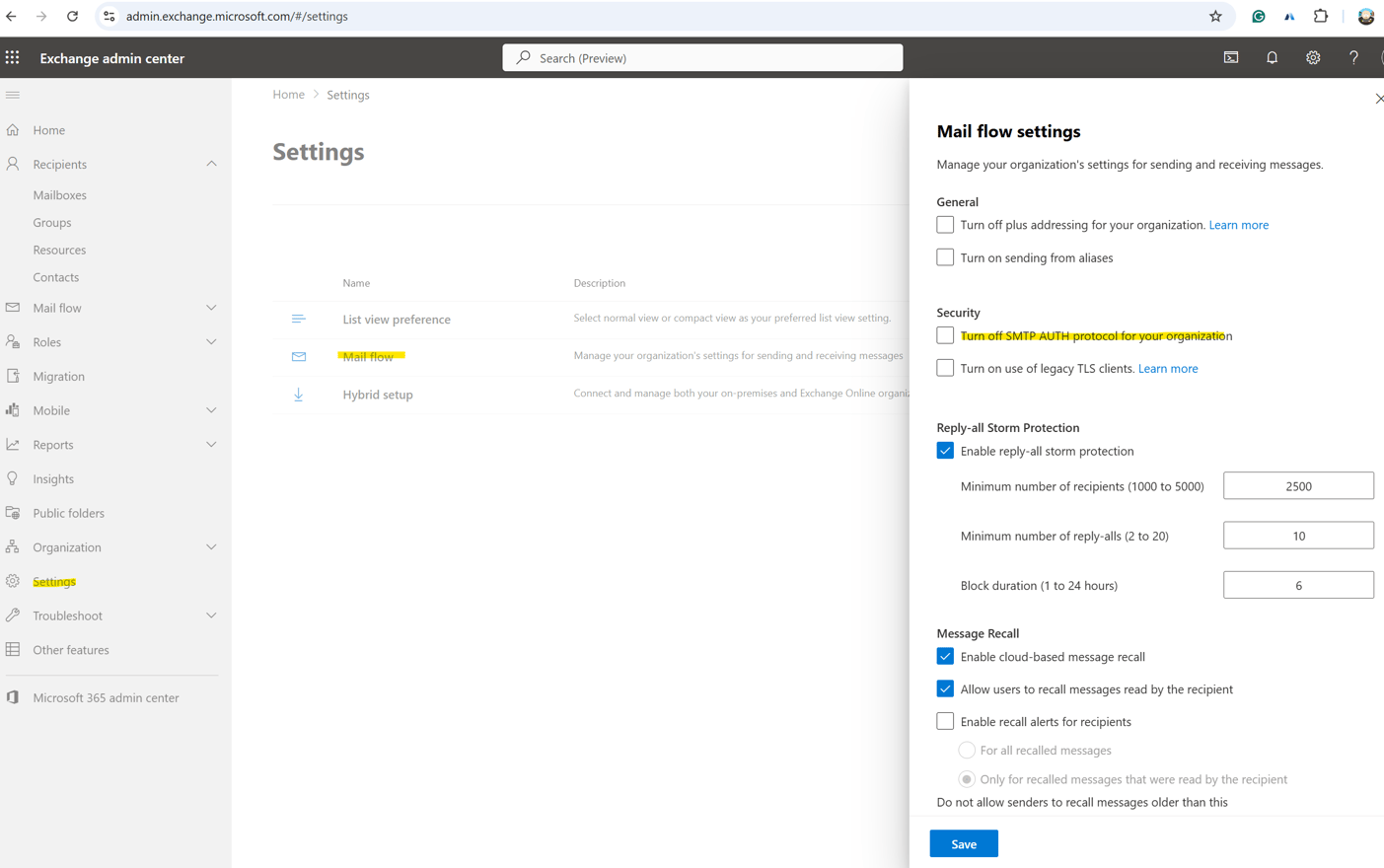Uncheck Enable reply-all storm protection
Screen dimensions: 1384x868
(945, 451)
